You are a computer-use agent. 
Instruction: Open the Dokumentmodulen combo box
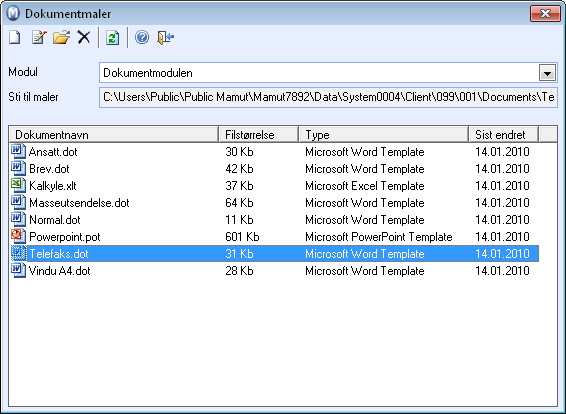(328, 73)
